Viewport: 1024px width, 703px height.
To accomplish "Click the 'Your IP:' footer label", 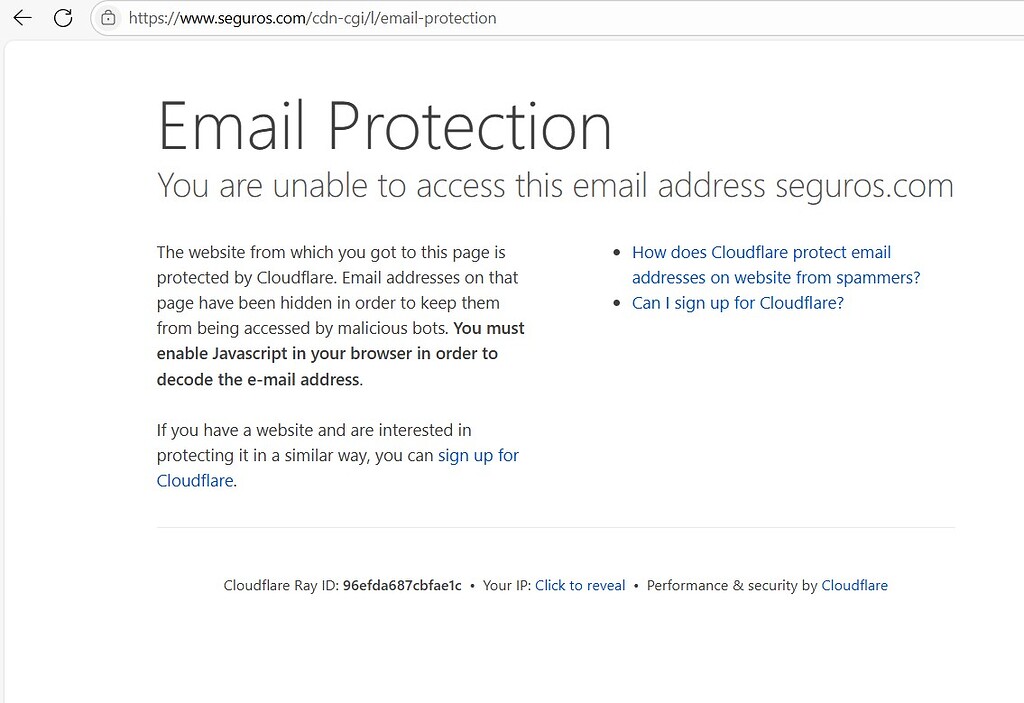I will [507, 585].
